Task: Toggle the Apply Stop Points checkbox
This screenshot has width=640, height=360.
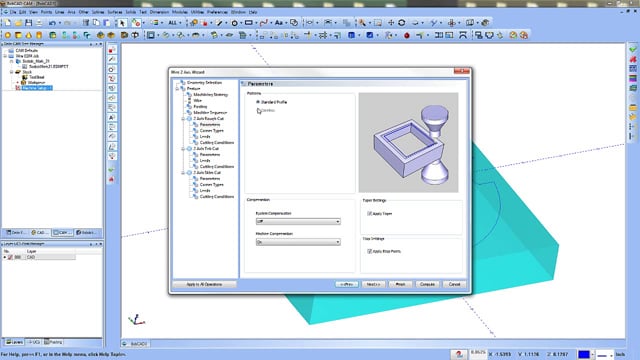Action: pos(369,251)
